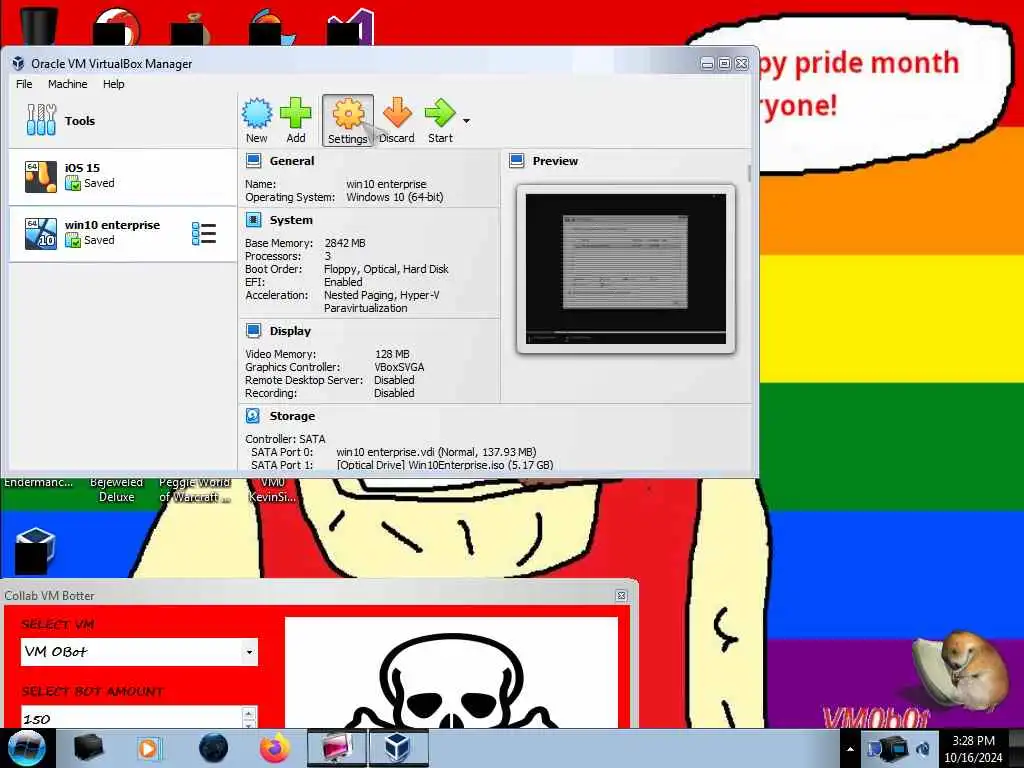Image resolution: width=1024 pixels, height=768 pixels.
Task: Click the taskbar clock showing 3:28 PM
Action: (973, 748)
